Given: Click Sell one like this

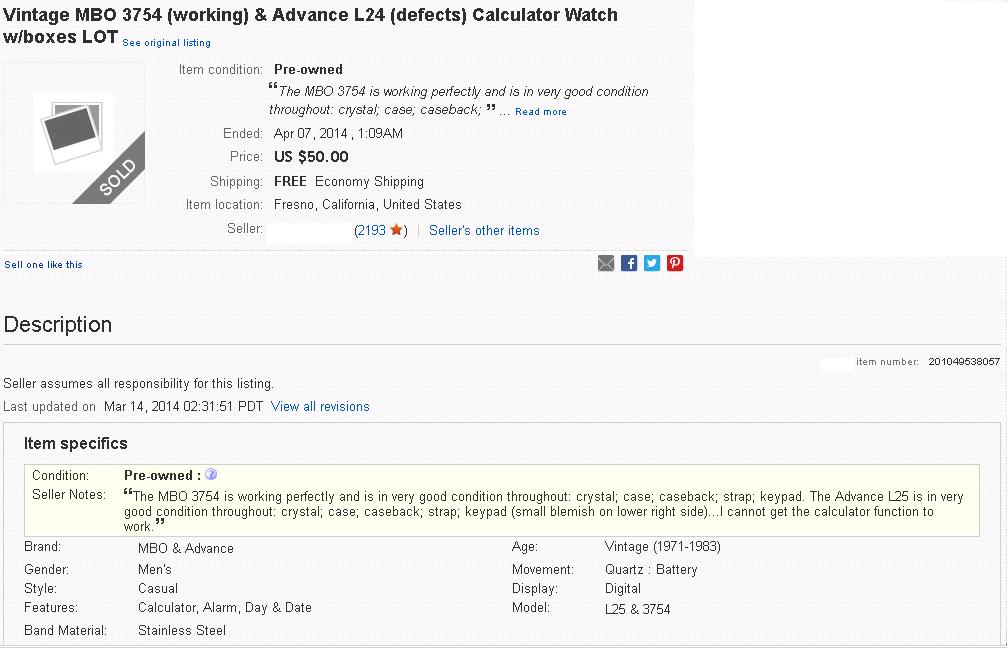Looking at the screenshot, I should [x=44, y=265].
